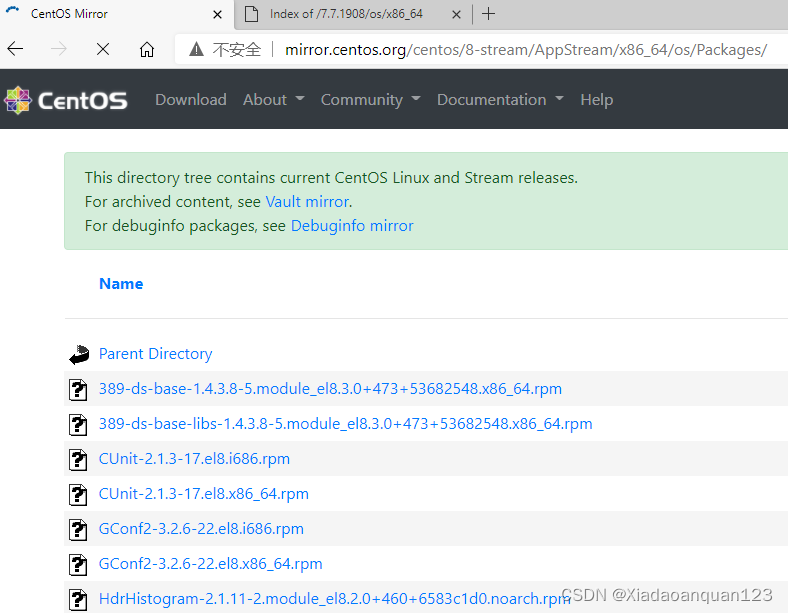Open the Download menu item
The image size is (788, 613).
pyautogui.click(x=191, y=99)
